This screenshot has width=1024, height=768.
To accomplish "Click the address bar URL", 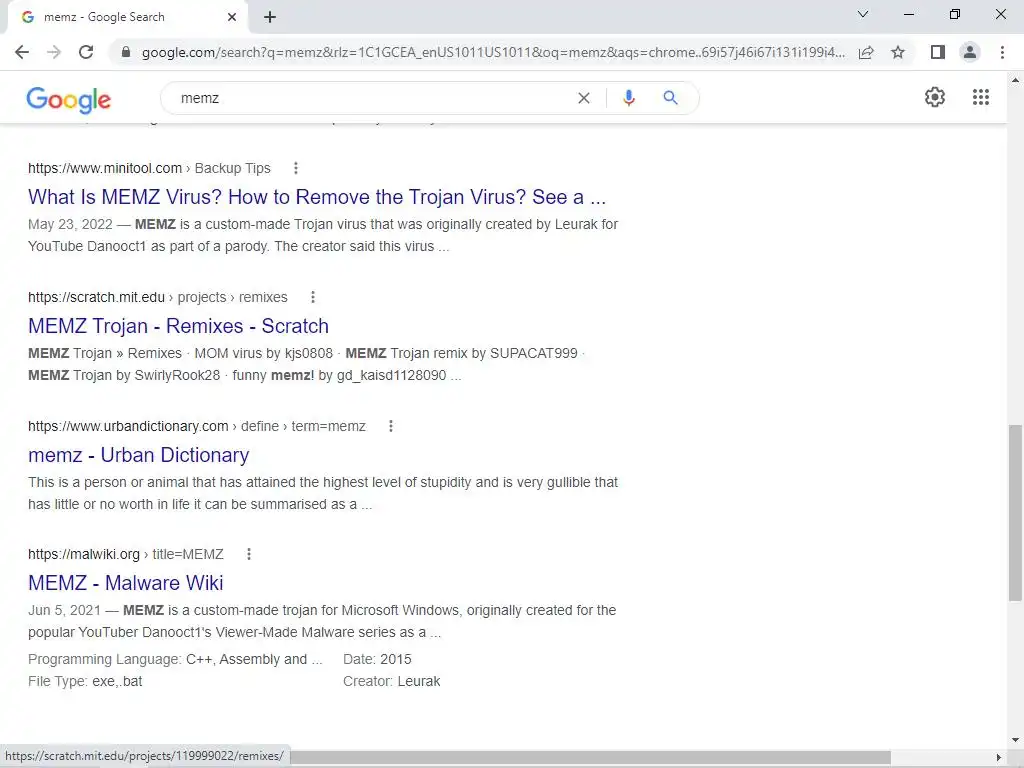I will click(493, 52).
